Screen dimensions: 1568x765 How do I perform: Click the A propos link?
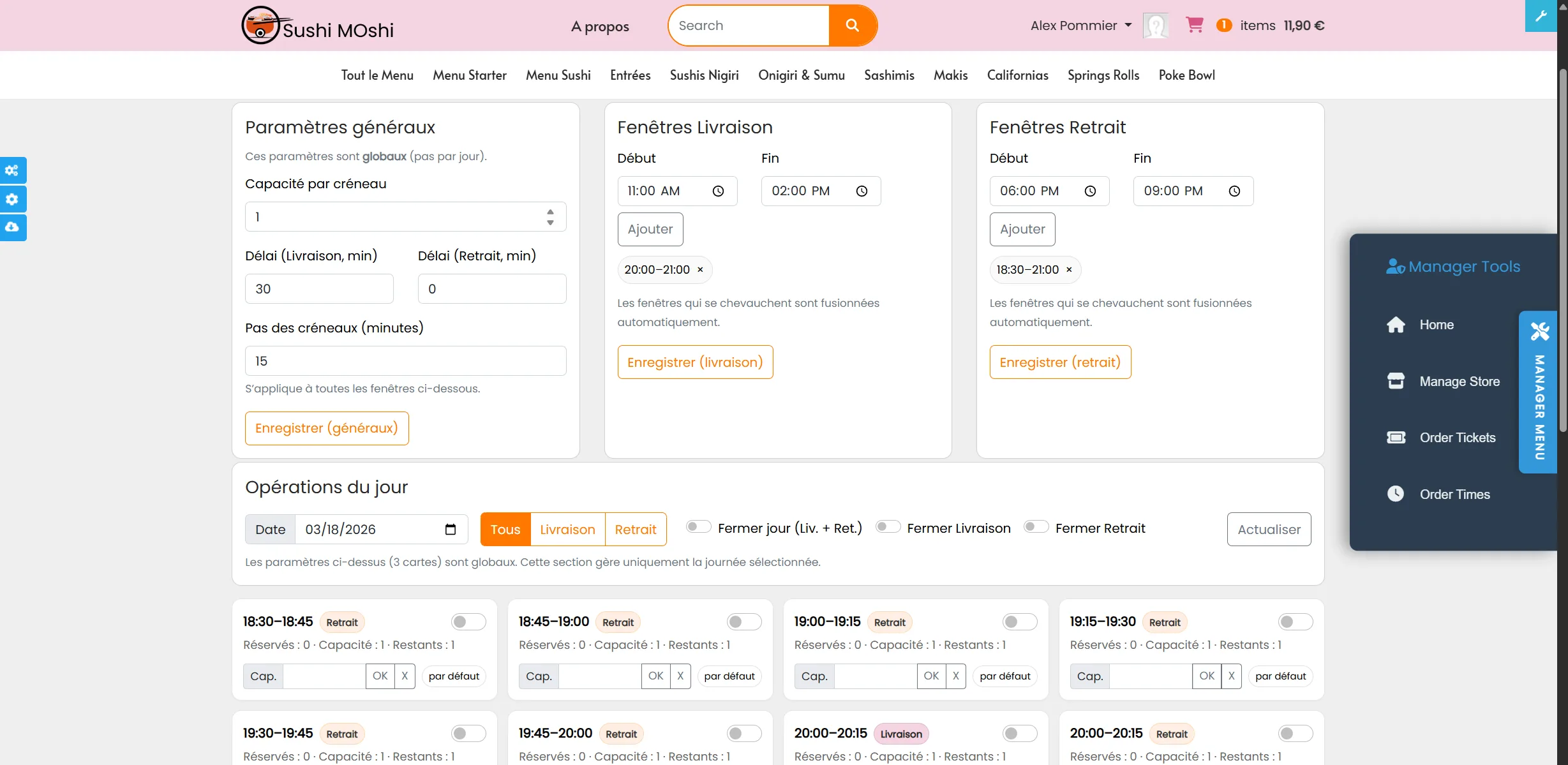600,26
